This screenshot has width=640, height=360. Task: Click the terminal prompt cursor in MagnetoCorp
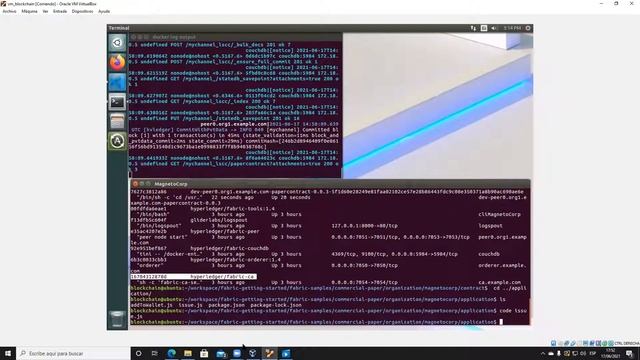pyautogui.click(x=501, y=322)
